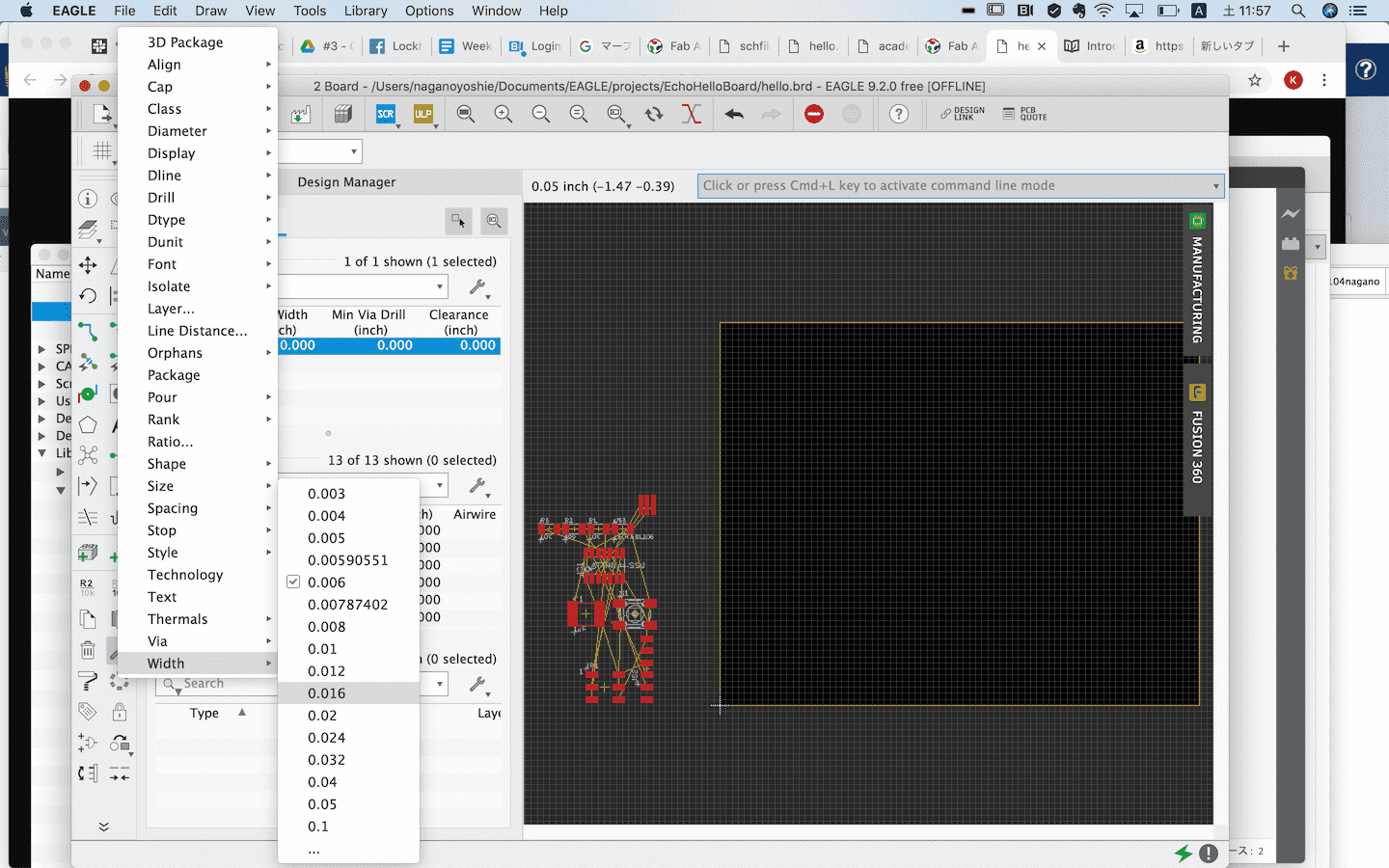1389x868 pixels.
Task: Click the Layer... menu item
Action: click(x=171, y=309)
